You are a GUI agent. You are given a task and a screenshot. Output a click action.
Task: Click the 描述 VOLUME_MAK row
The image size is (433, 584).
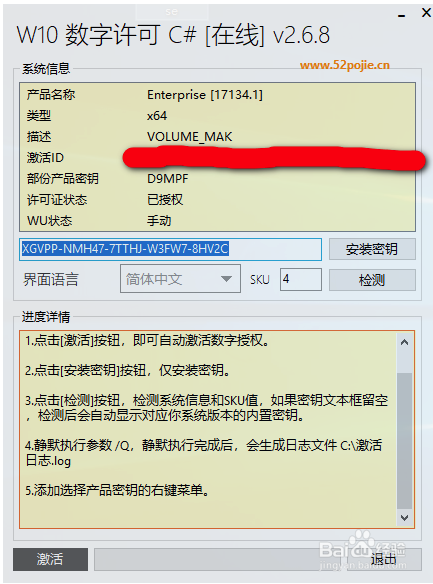pyautogui.click(x=217, y=137)
